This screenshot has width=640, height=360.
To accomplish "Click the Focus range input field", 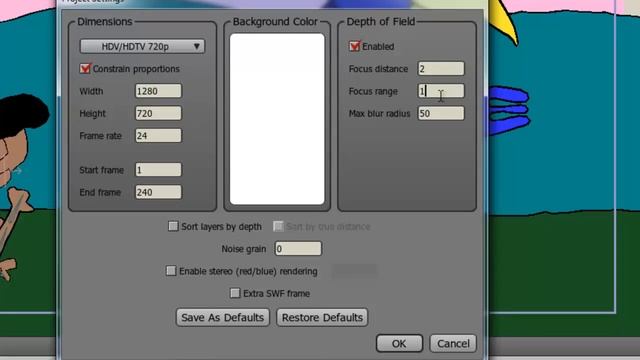I will 441,91.
